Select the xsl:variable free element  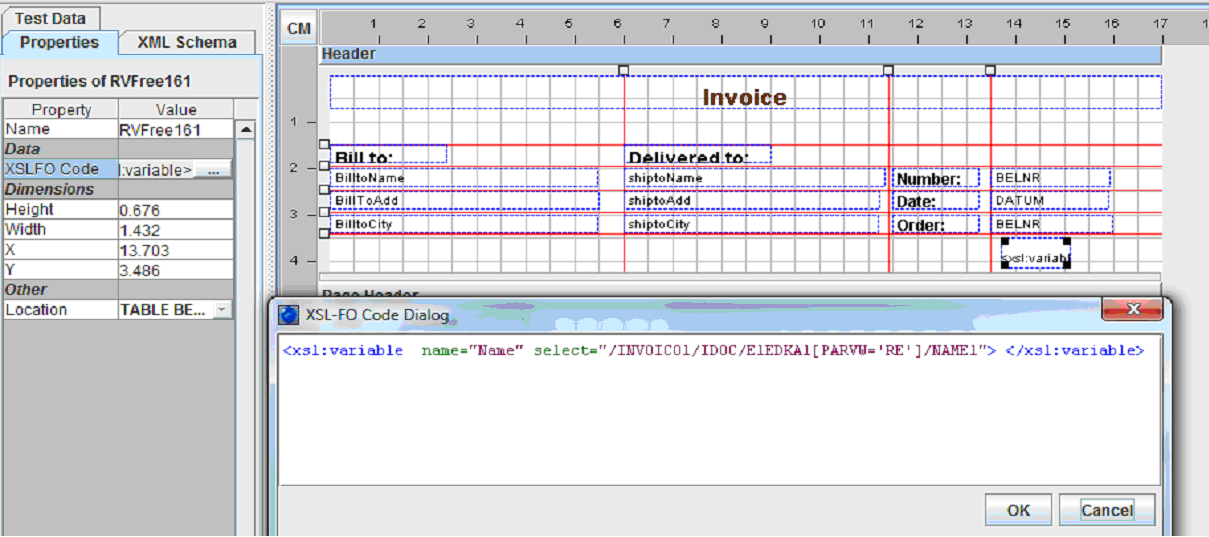tap(1036, 254)
